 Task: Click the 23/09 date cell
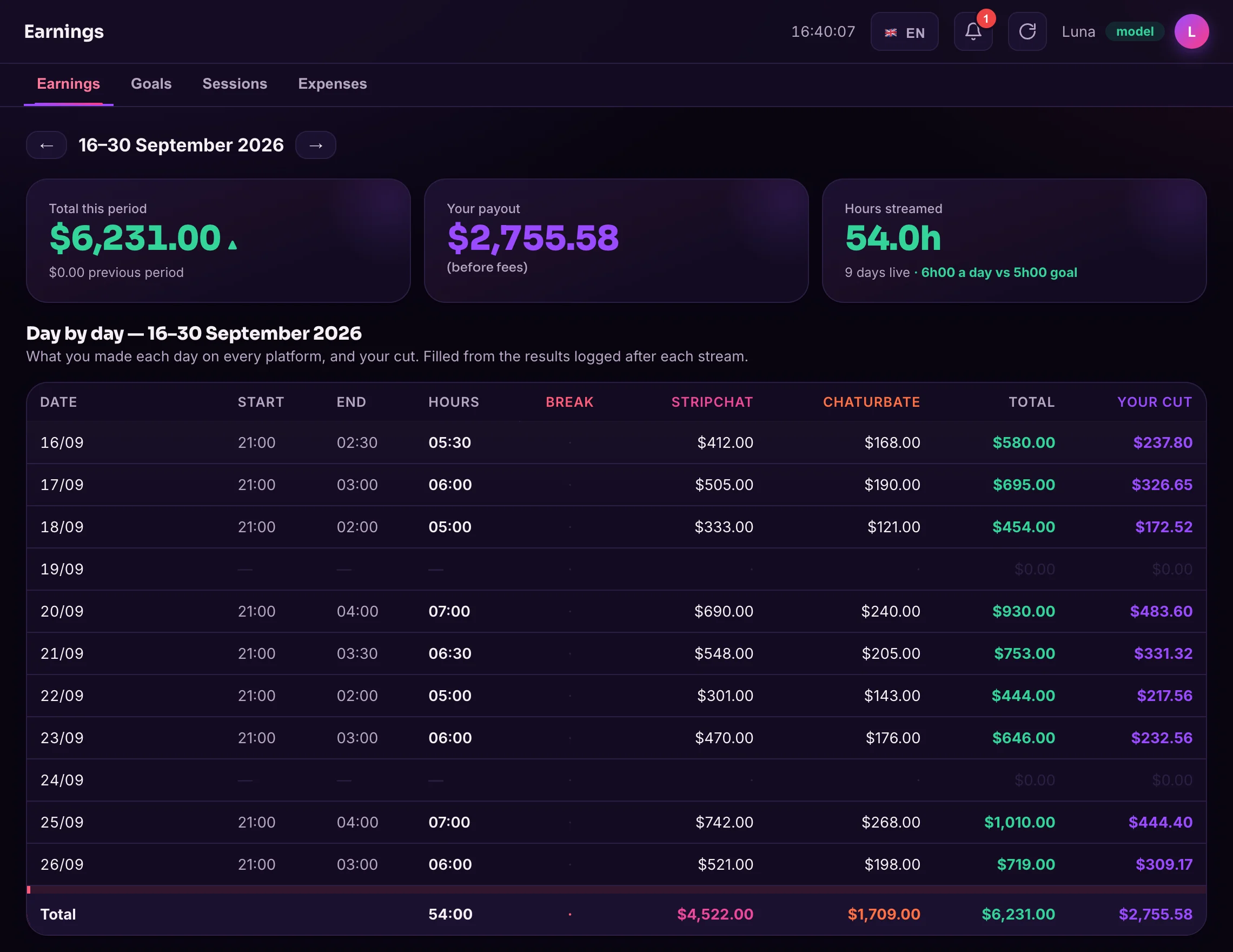click(62, 737)
